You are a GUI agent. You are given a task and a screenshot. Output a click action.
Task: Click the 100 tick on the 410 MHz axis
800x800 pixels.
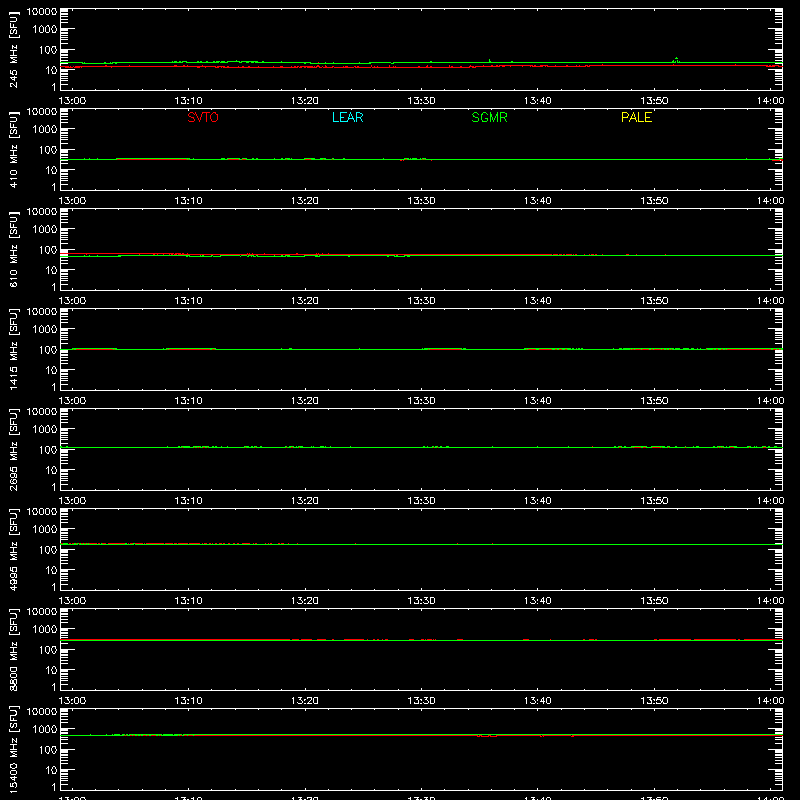[x=48, y=150]
